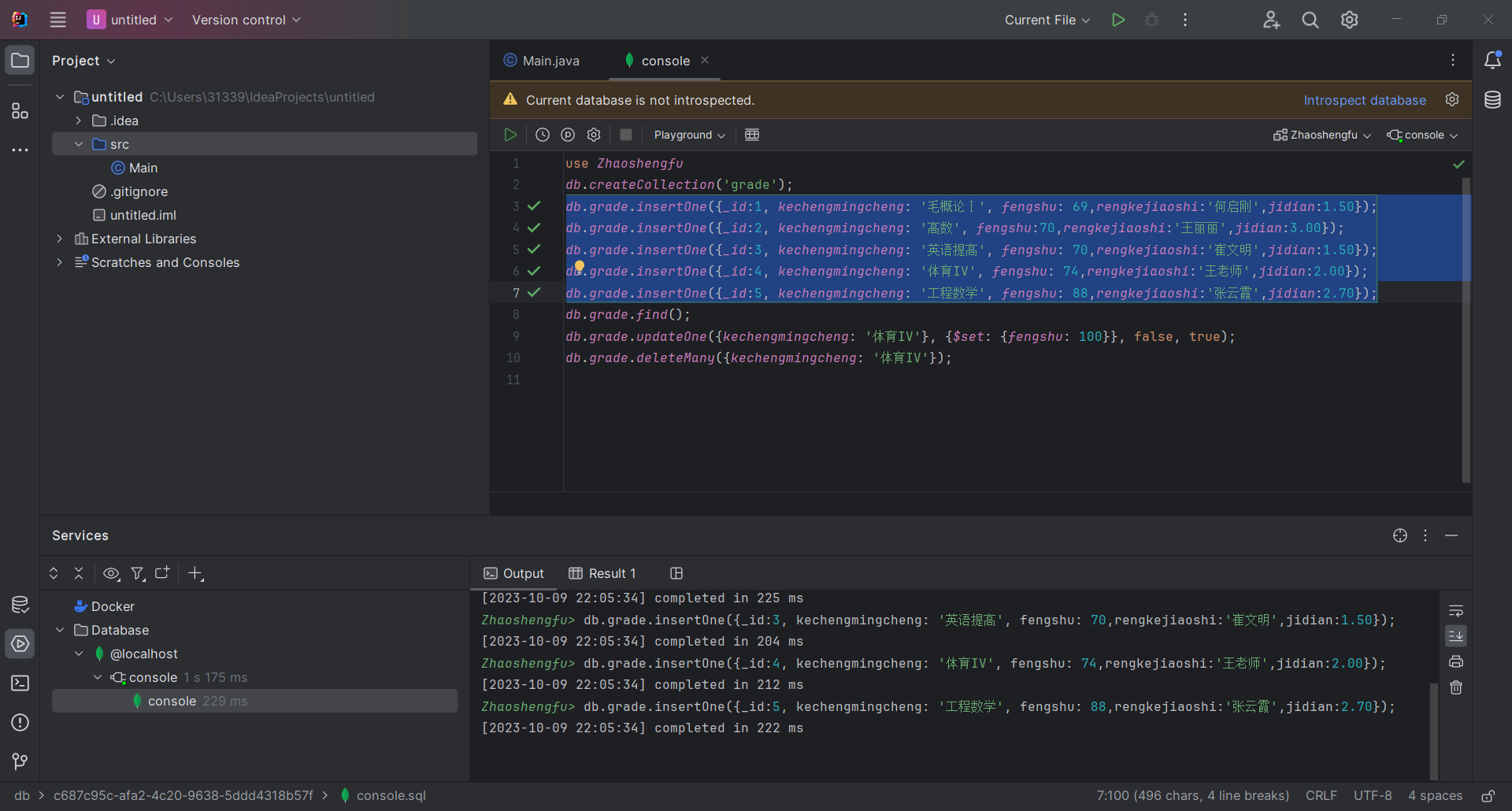Click the Notifications bell icon
The image size is (1512, 811).
(1492, 61)
